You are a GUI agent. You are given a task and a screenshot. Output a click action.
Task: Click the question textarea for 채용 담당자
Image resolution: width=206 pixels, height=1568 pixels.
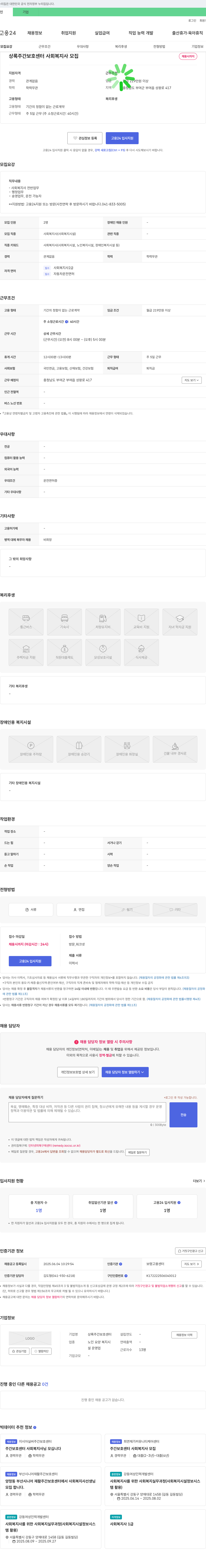(87, 1113)
